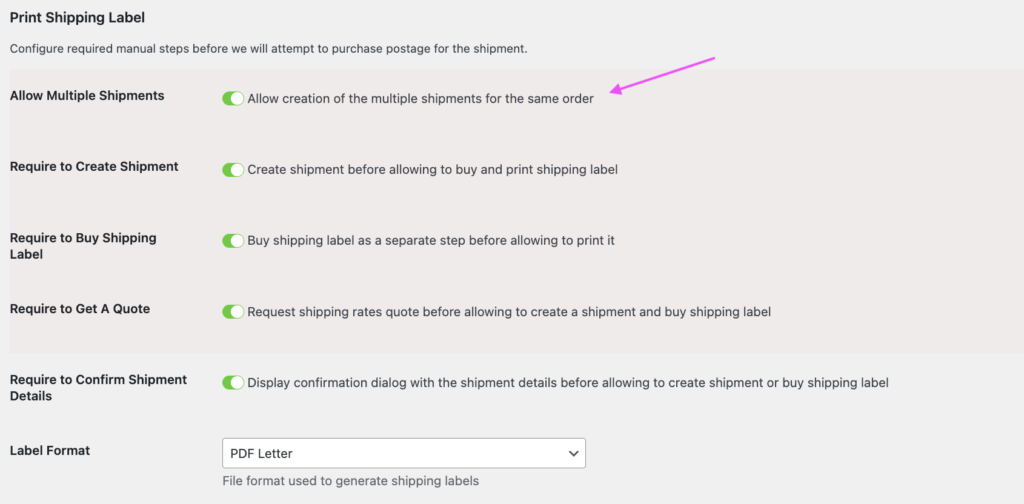The image size is (1024, 504).
Task: Disable the Require to Create Shipment switch
Action: click(x=233, y=170)
